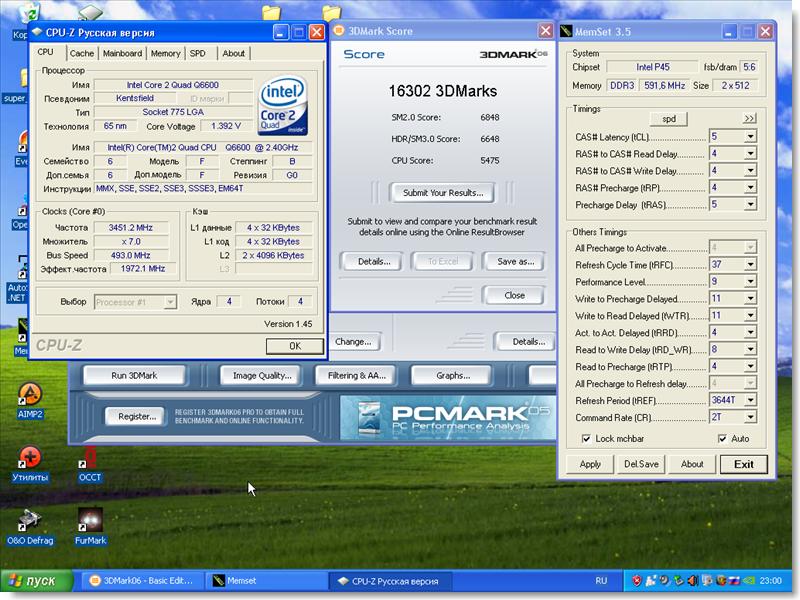The width and height of the screenshot is (800, 600).
Task: Click the Memset title bar icon
Action: pos(568,32)
